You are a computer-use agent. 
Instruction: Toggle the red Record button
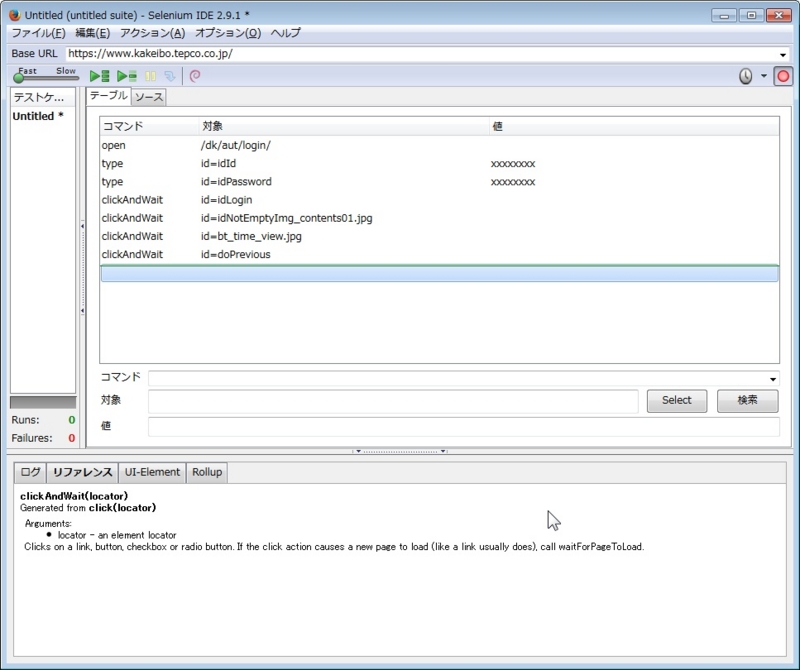point(783,76)
